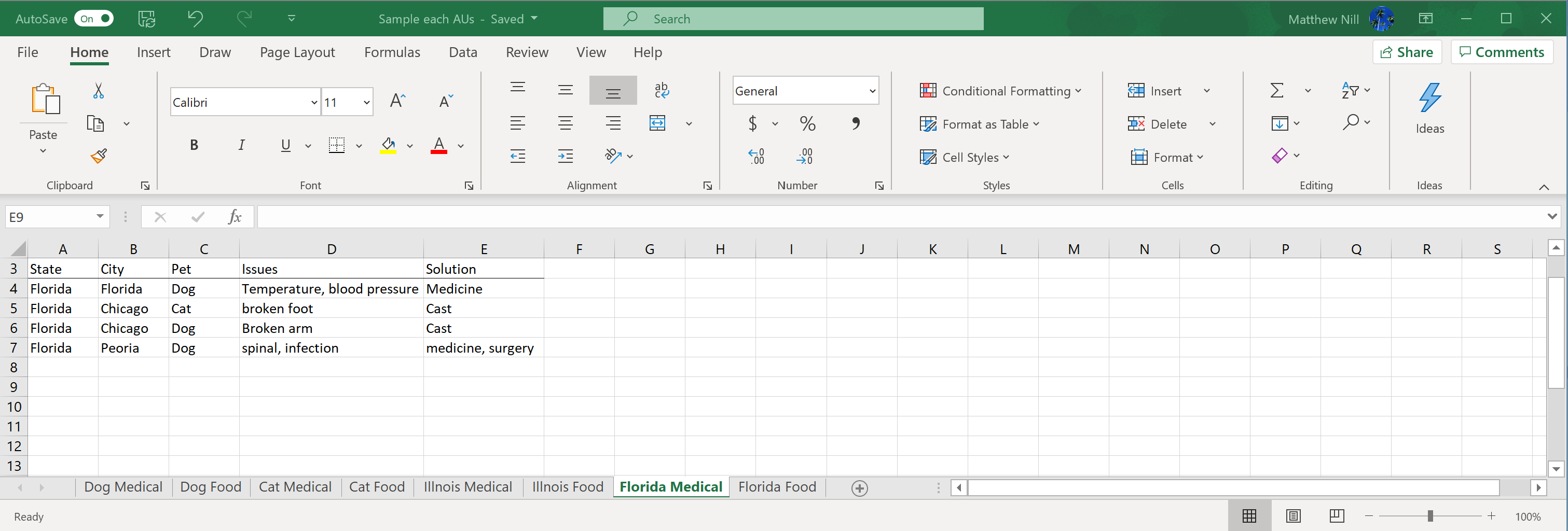
Task: Open the Font size dropdown
Action: pos(366,102)
